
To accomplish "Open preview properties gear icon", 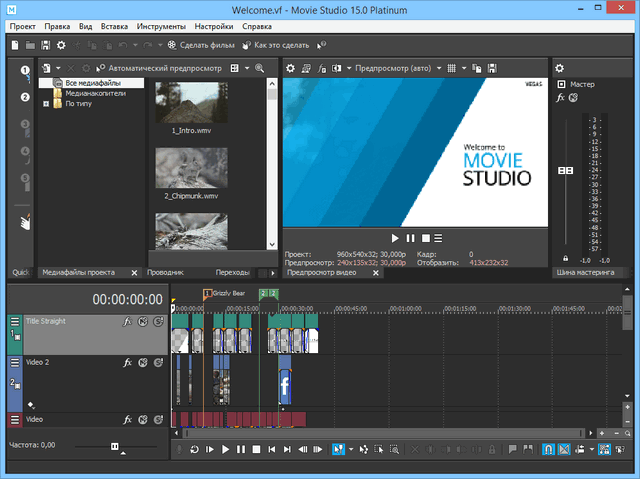I will pyautogui.click(x=290, y=68).
